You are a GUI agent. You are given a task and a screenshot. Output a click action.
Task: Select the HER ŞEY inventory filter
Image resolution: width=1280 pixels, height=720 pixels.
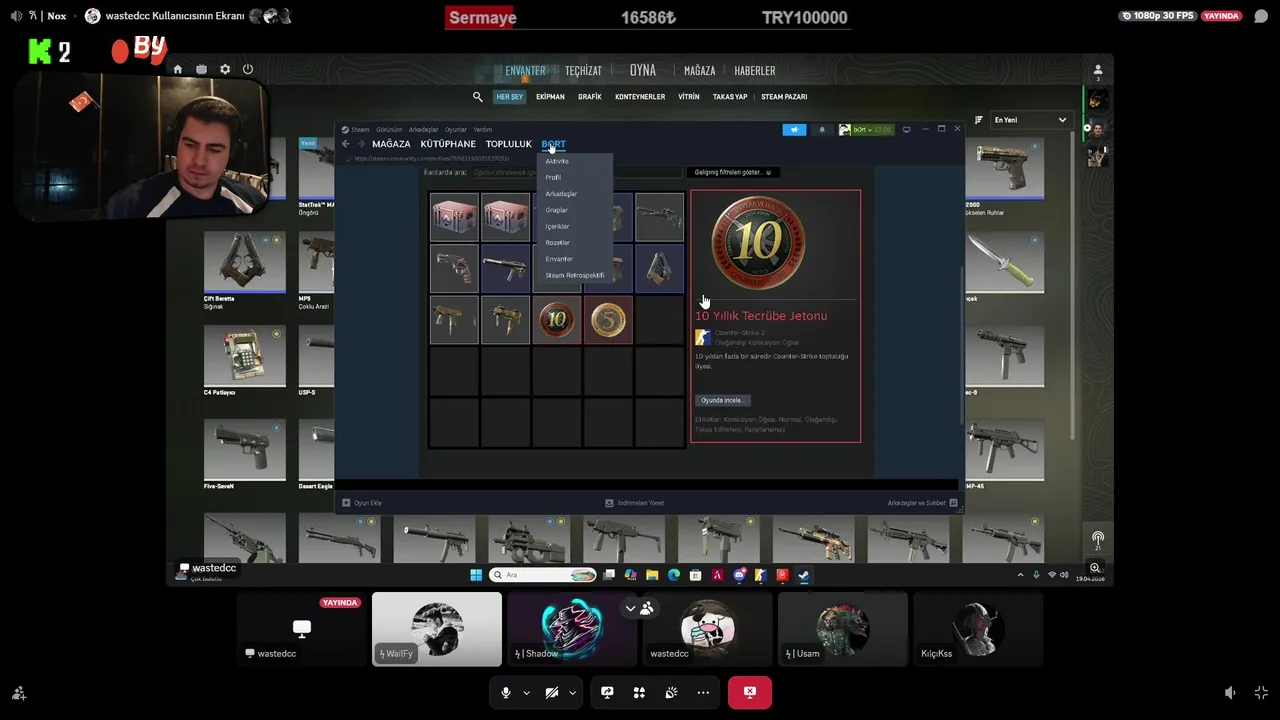click(x=510, y=97)
